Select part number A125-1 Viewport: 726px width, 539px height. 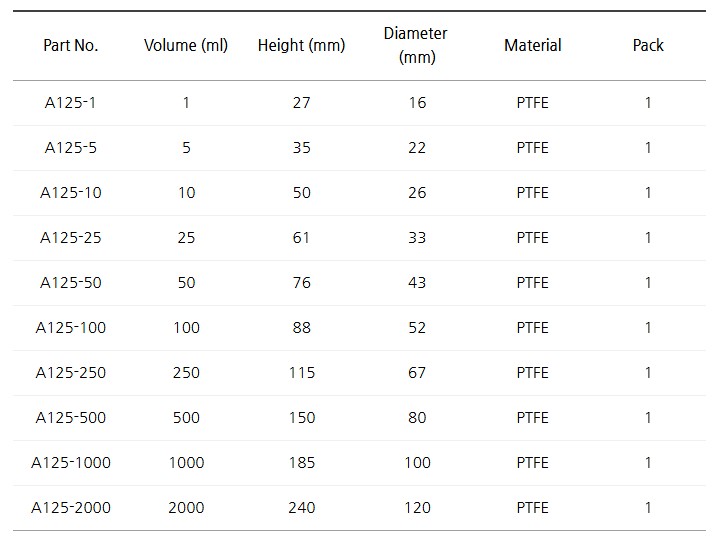pos(70,102)
